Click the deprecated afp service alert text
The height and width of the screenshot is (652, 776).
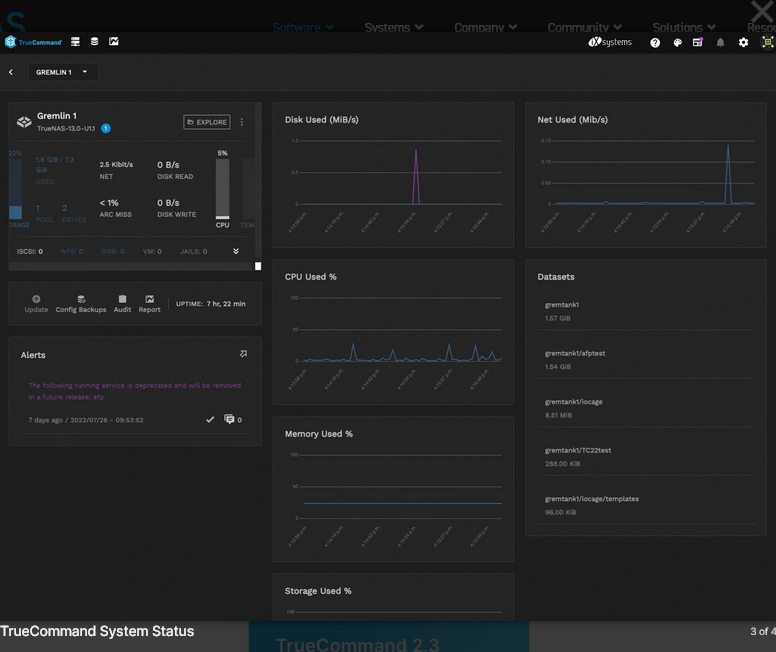click(x=135, y=391)
